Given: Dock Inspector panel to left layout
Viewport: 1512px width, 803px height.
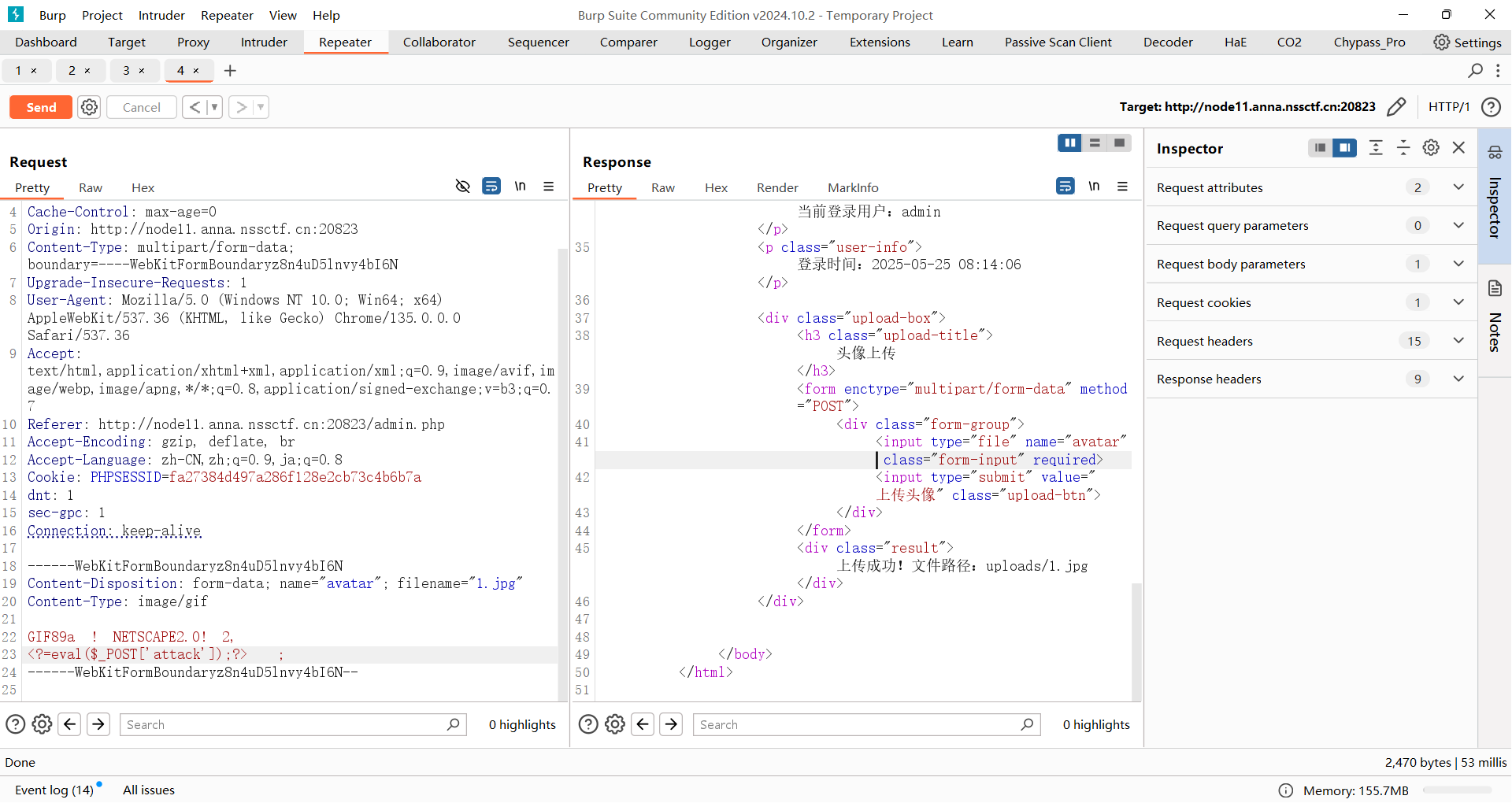Looking at the screenshot, I should [1321, 148].
